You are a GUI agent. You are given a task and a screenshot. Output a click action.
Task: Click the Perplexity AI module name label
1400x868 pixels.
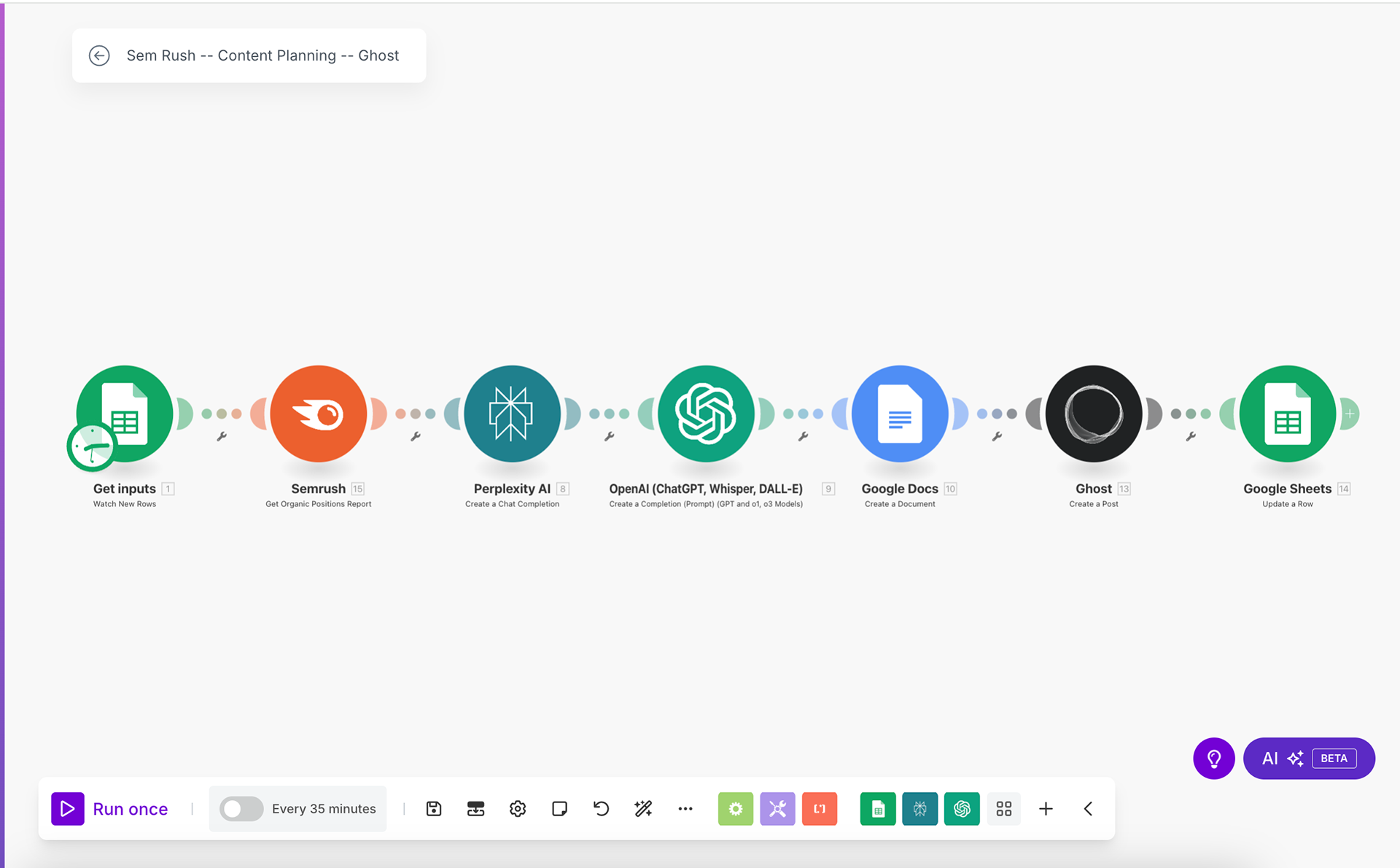pos(512,489)
